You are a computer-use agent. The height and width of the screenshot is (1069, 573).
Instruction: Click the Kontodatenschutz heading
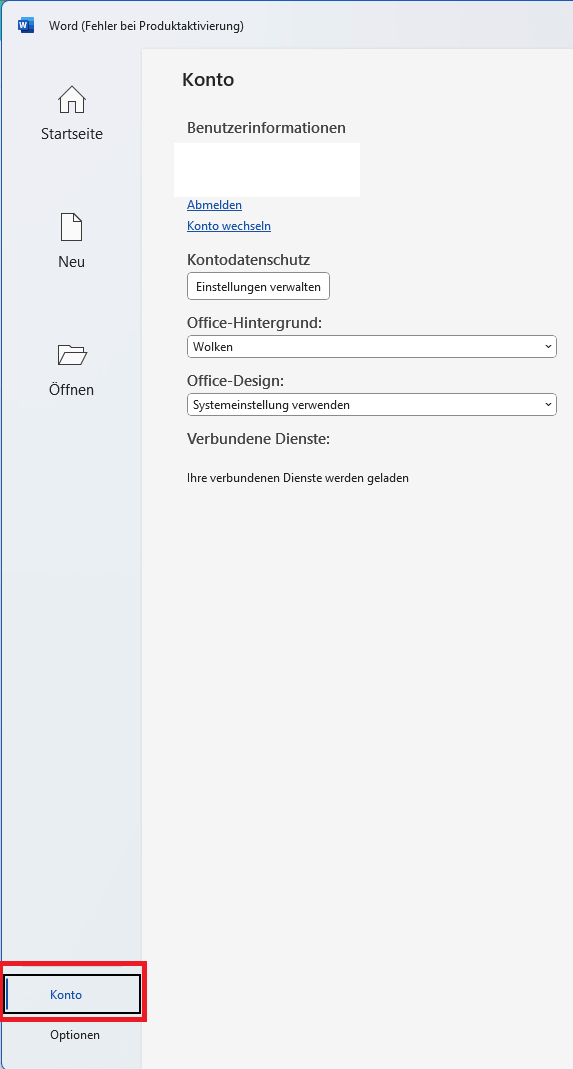[x=248, y=259]
